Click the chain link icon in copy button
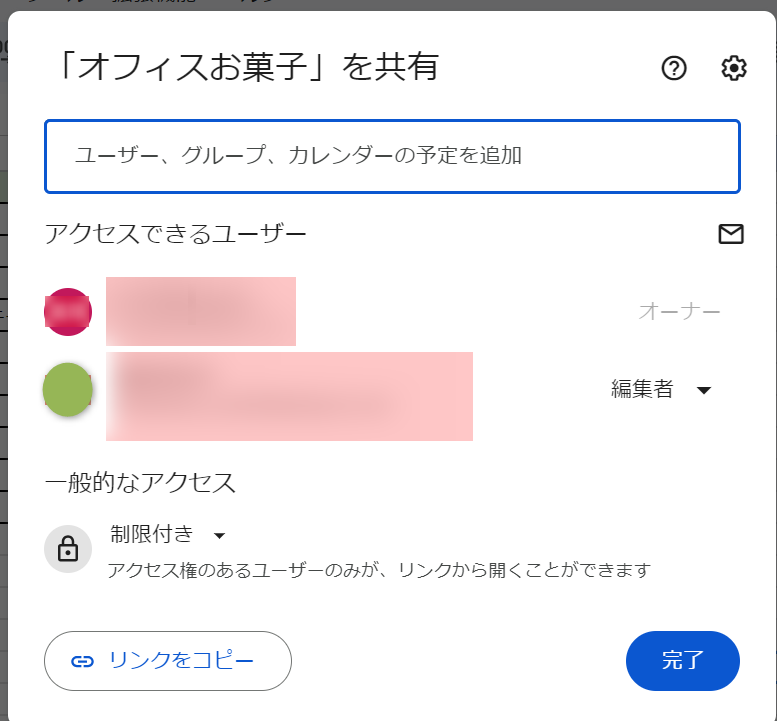777x721 pixels. [82, 662]
